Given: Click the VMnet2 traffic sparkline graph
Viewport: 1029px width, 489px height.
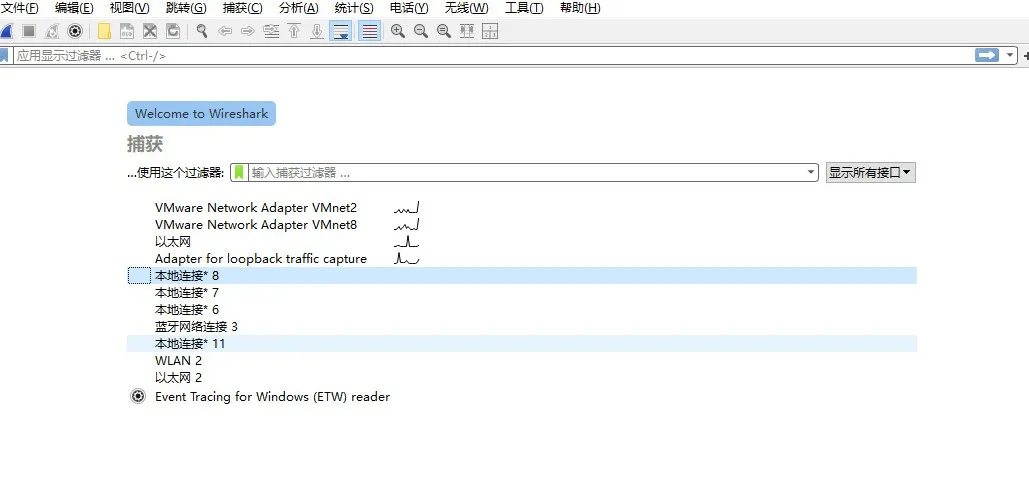Looking at the screenshot, I should pos(407,207).
